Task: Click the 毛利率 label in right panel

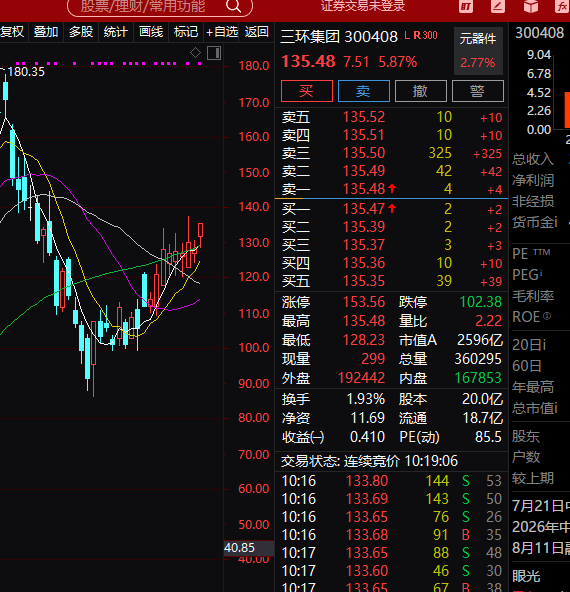Action: click(x=533, y=296)
